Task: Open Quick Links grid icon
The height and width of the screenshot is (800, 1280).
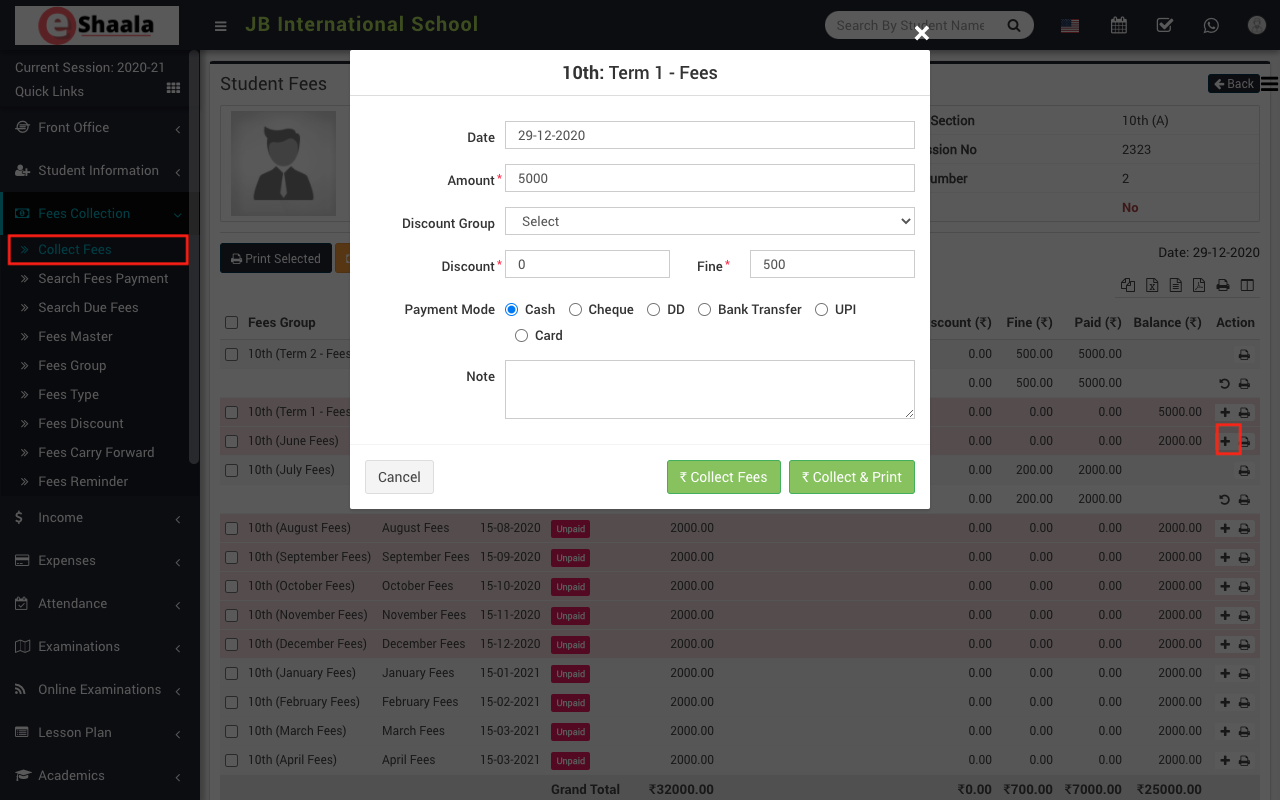Action: point(173,89)
